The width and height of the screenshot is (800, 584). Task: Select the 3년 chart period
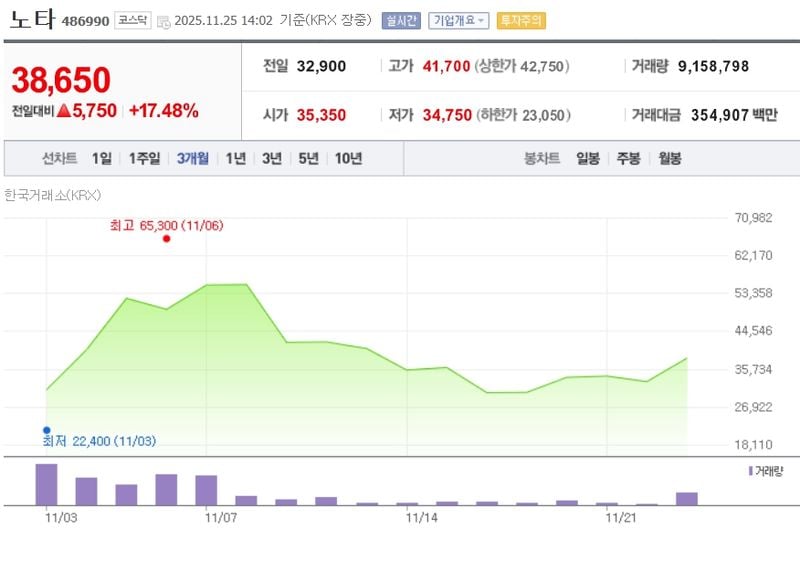tap(272, 158)
